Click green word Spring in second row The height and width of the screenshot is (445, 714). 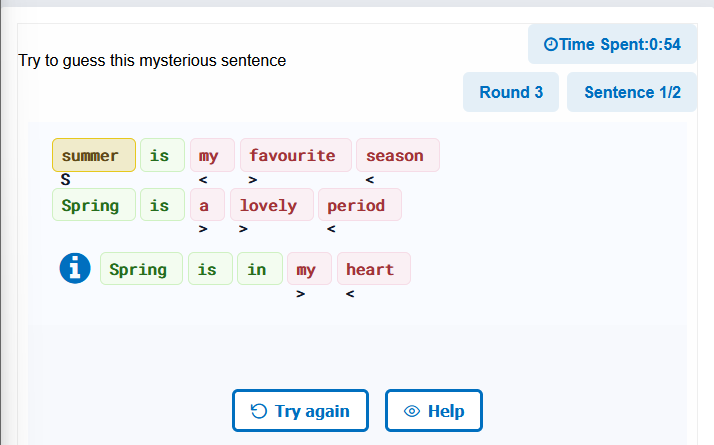[x=94, y=205]
